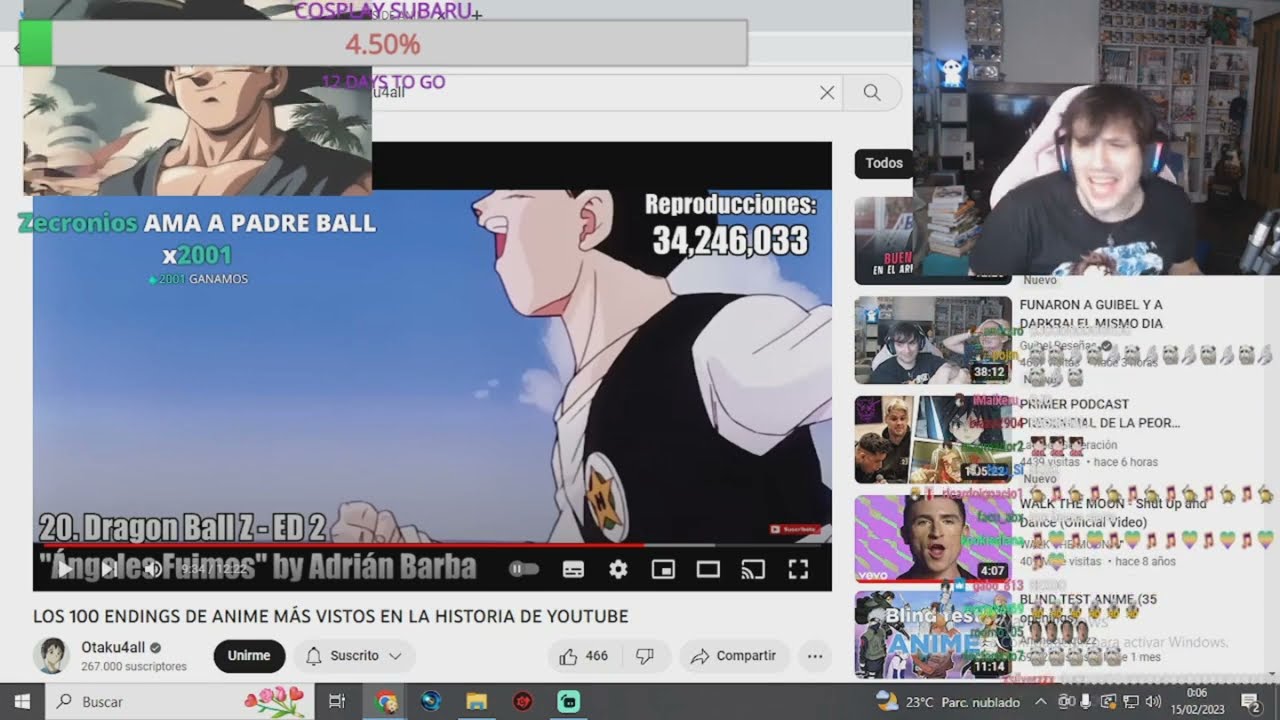The height and width of the screenshot is (720, 1280).
Task: Click the Unirme membership button
Action: tap(249, 656)
